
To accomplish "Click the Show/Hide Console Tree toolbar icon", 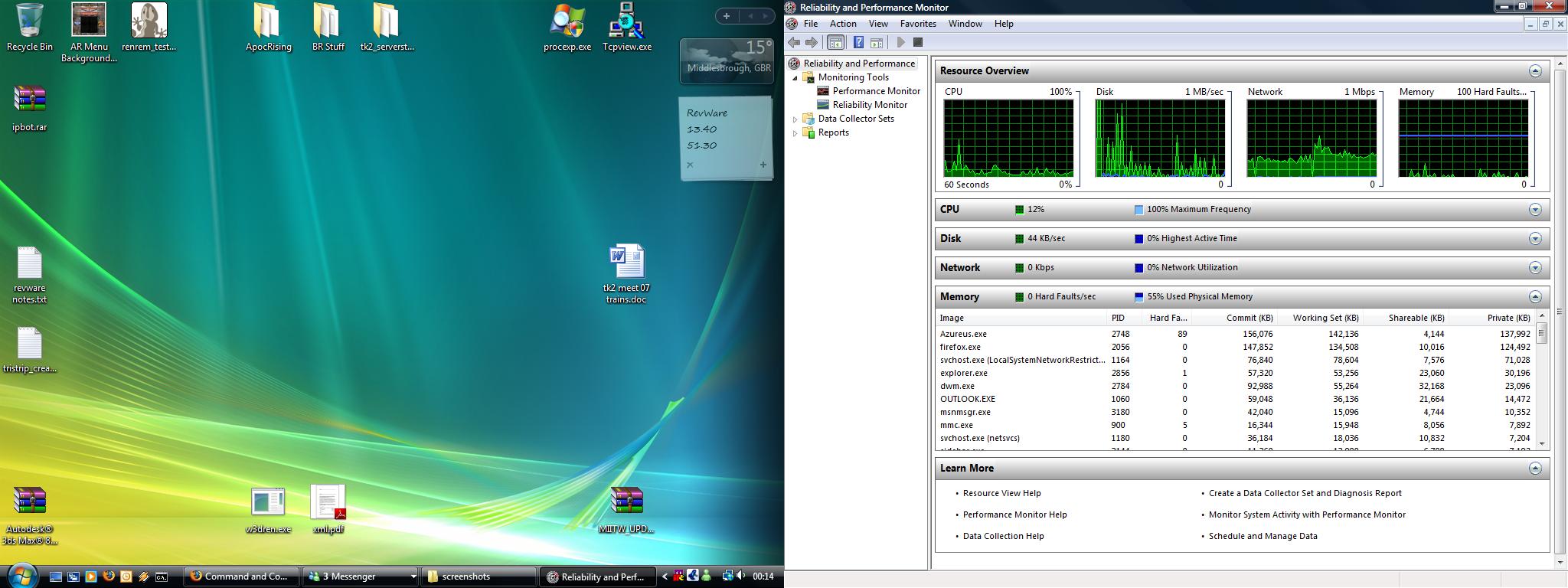I will tap(835, 43).
